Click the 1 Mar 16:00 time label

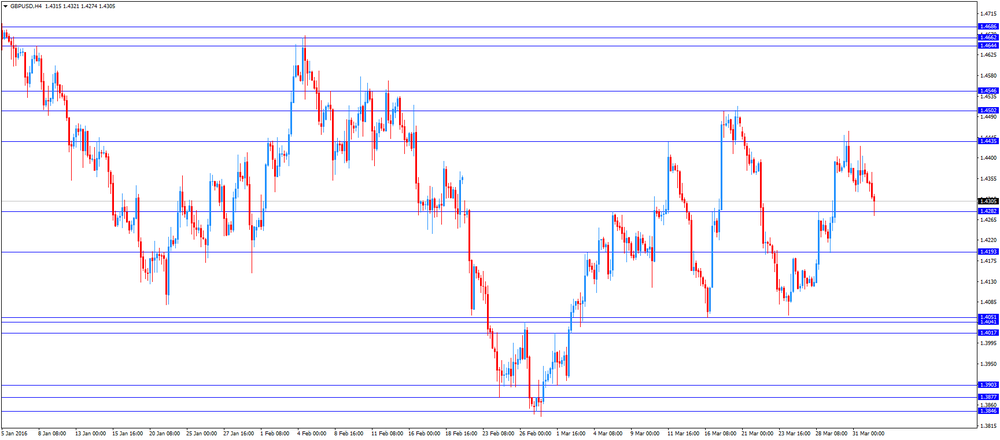[x=571, y=434]
